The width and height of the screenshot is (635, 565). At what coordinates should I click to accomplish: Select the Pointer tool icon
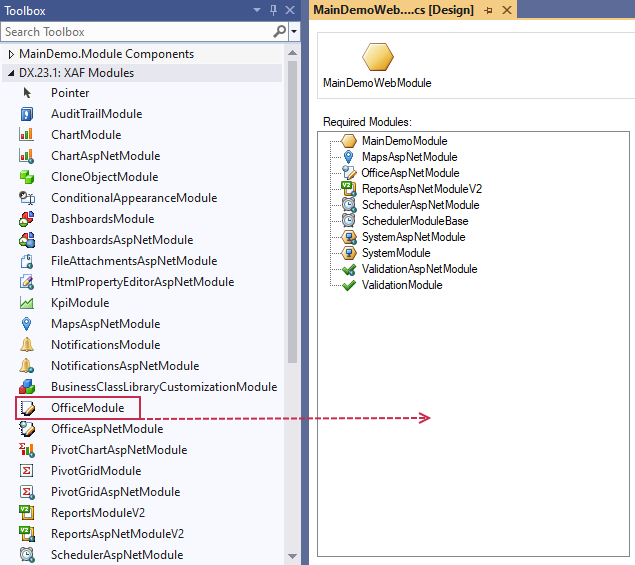click(27, 93)
